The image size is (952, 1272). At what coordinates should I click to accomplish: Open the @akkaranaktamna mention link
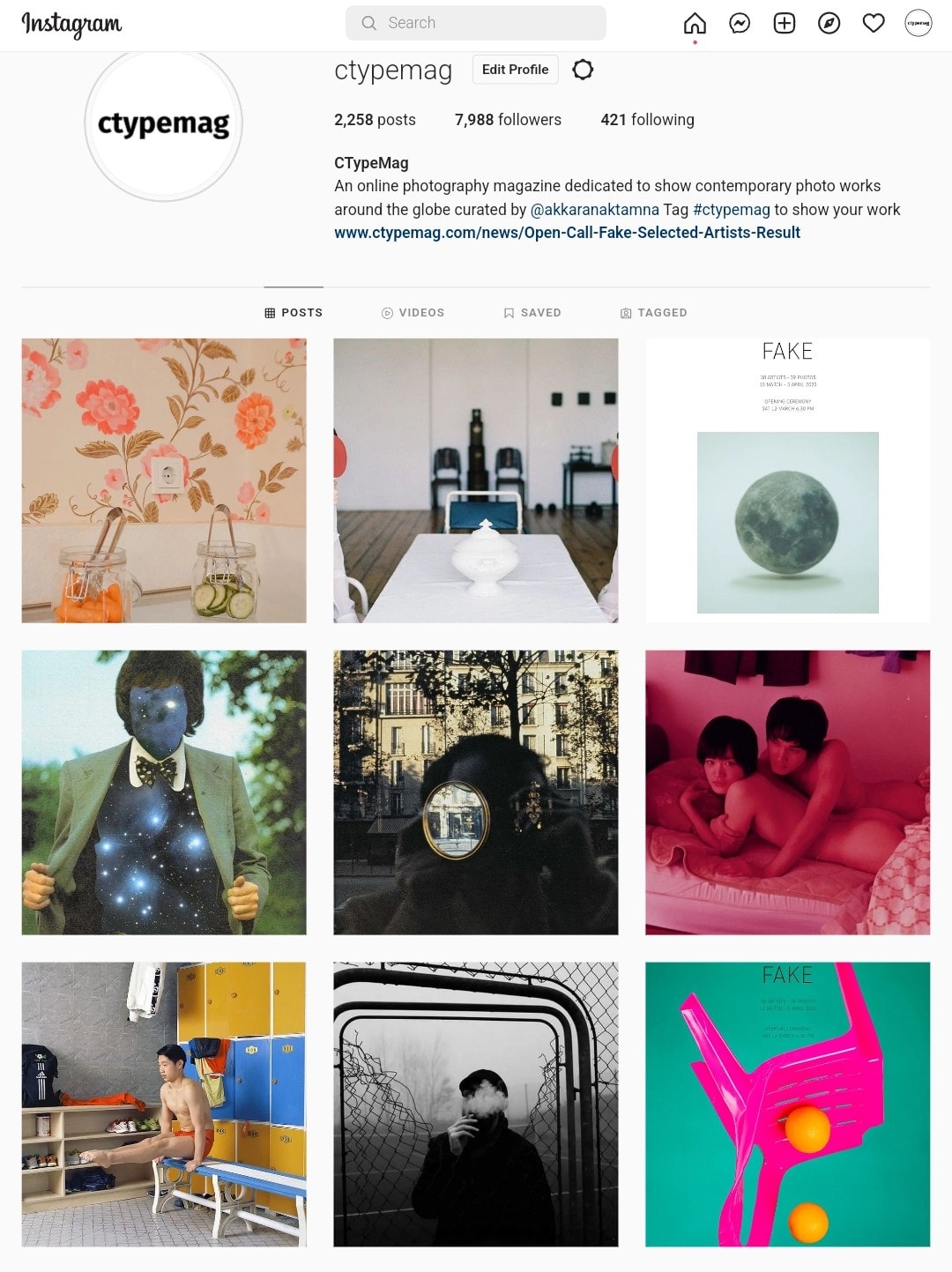coord(594,210)
